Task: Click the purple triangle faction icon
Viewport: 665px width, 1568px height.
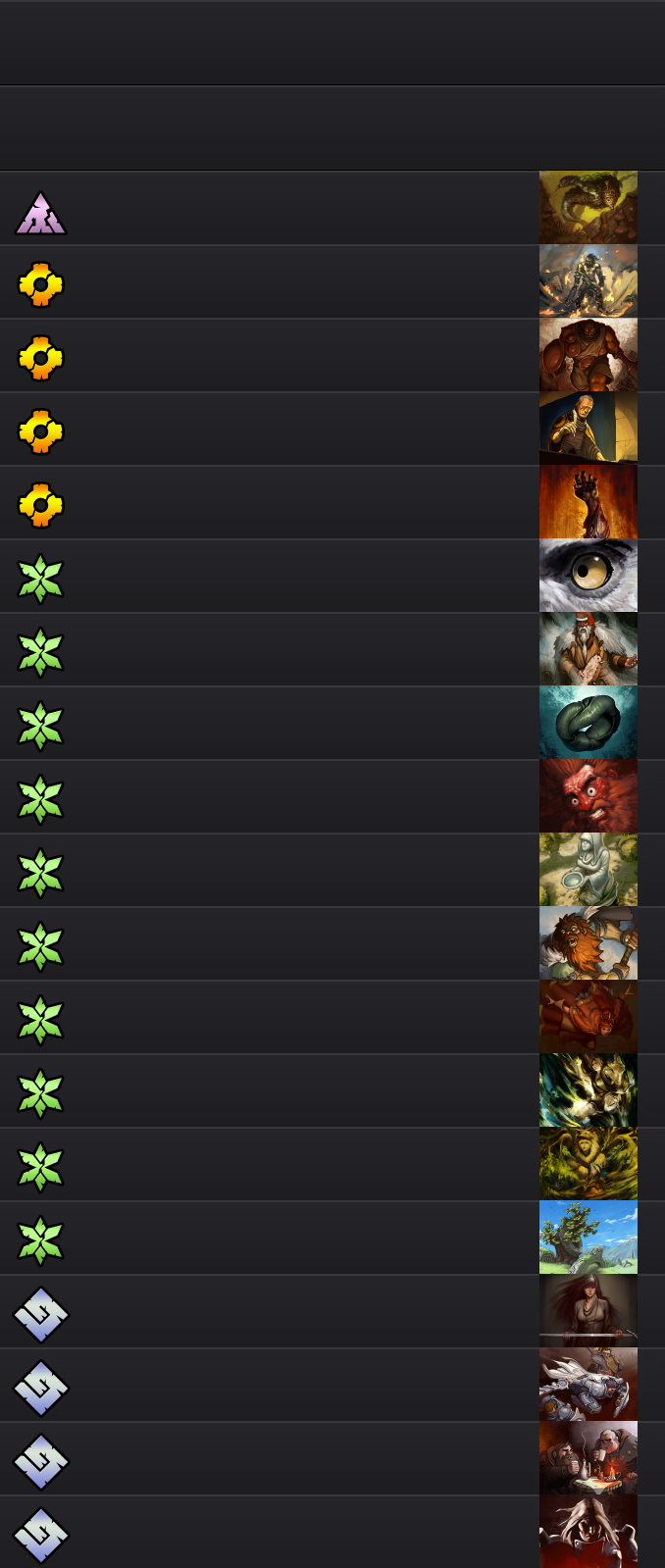Action: (40, 213)
